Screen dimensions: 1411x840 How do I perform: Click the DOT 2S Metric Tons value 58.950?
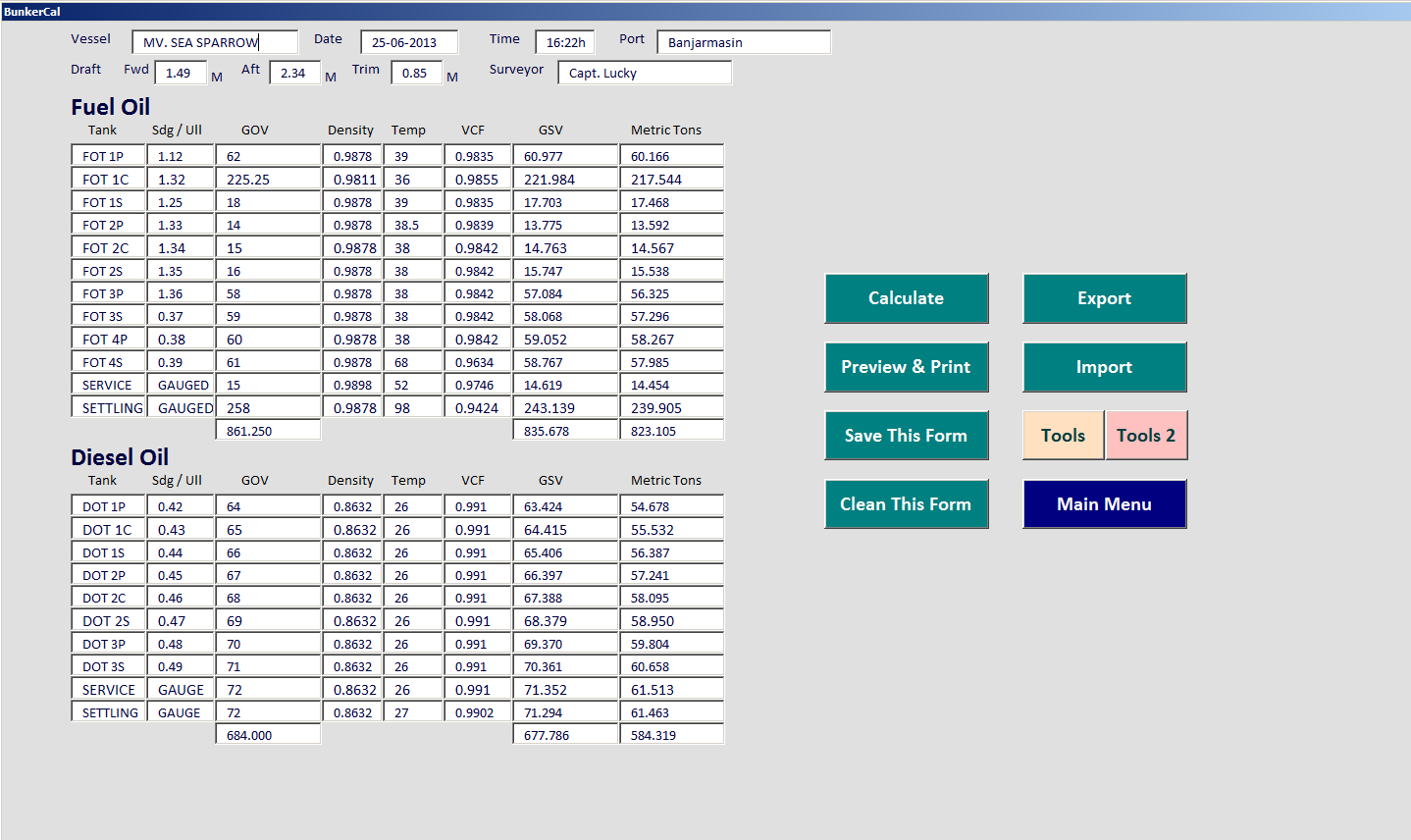[672, 621]
